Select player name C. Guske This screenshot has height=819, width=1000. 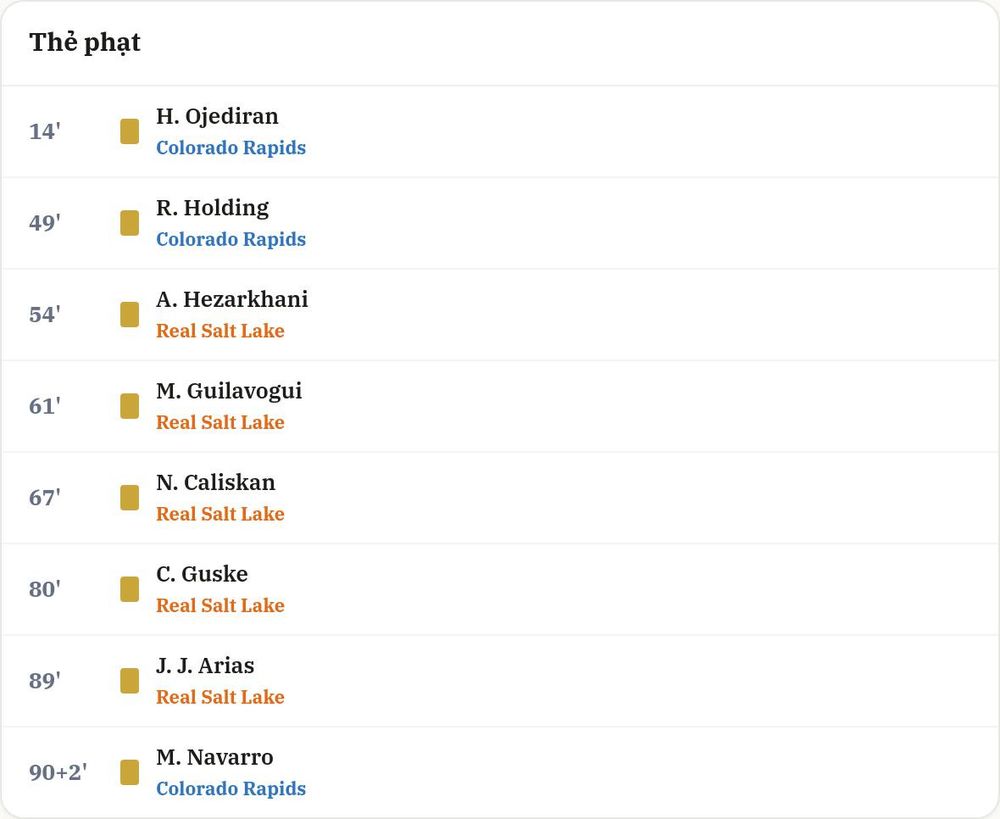[x=202, y=574]
